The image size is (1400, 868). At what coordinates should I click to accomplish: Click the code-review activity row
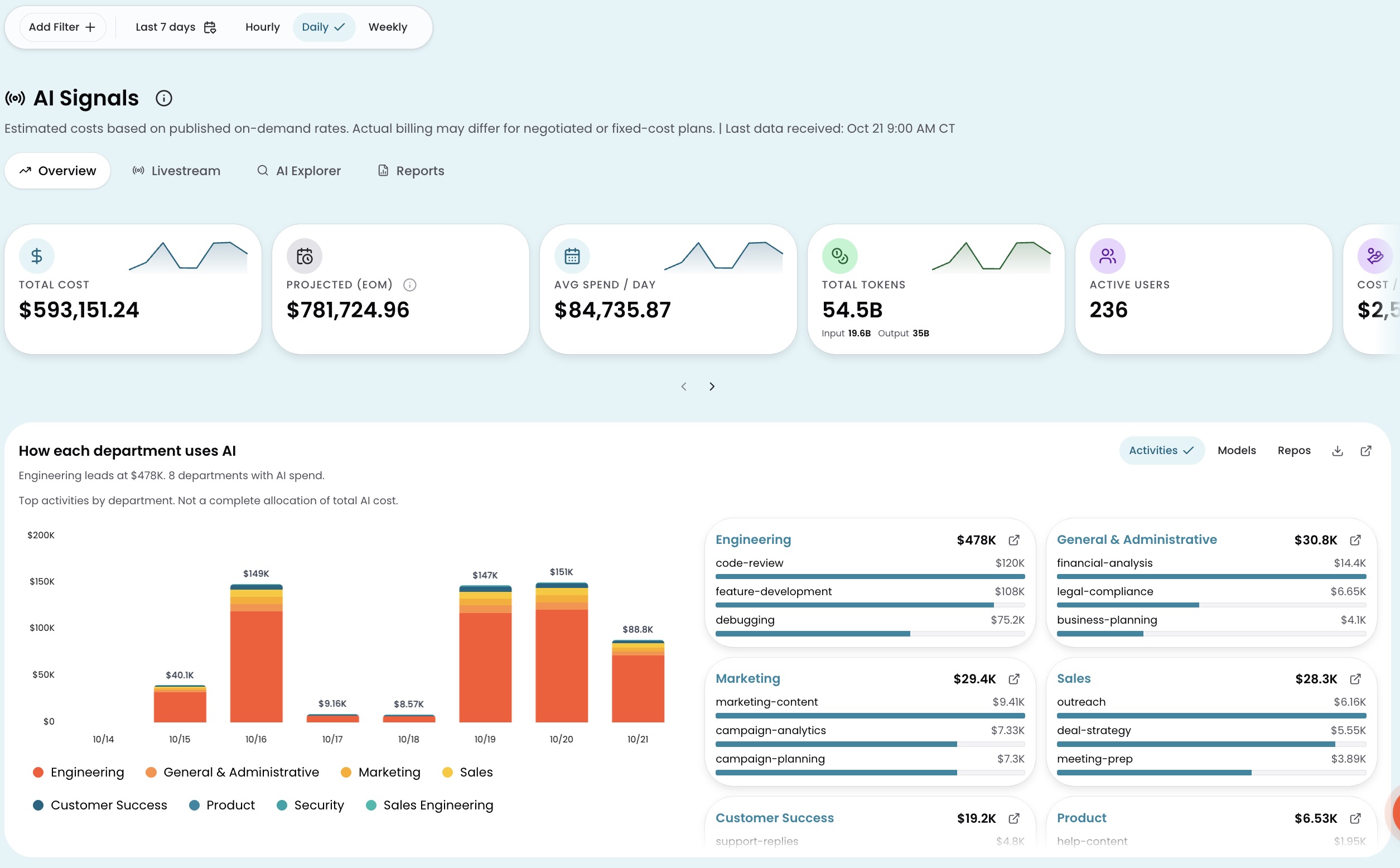870,568
